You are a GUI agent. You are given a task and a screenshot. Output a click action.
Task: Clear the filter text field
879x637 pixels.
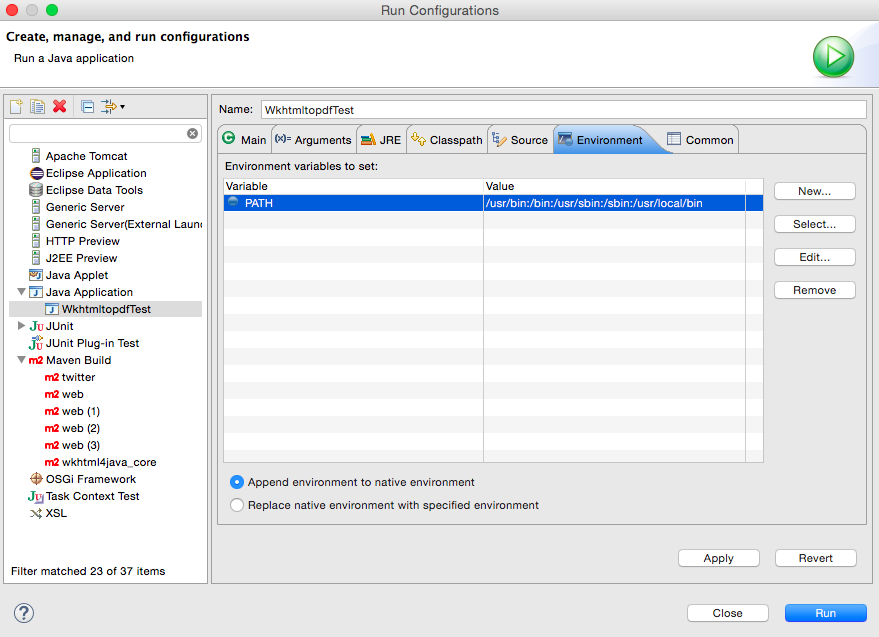pyautogui.click(x=192, y=133)
